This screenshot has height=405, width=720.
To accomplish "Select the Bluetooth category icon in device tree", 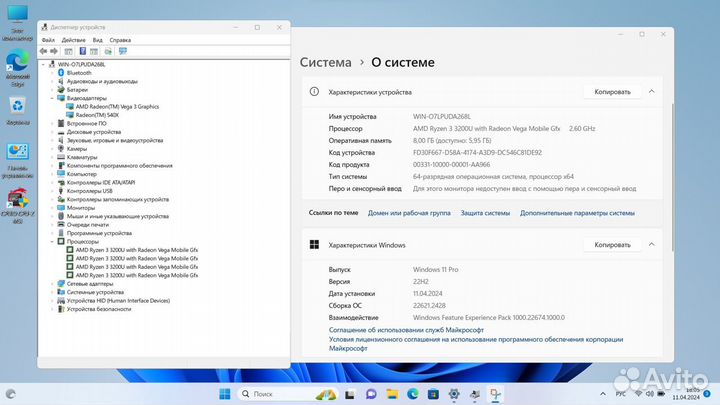I will (x=61, y=73).
